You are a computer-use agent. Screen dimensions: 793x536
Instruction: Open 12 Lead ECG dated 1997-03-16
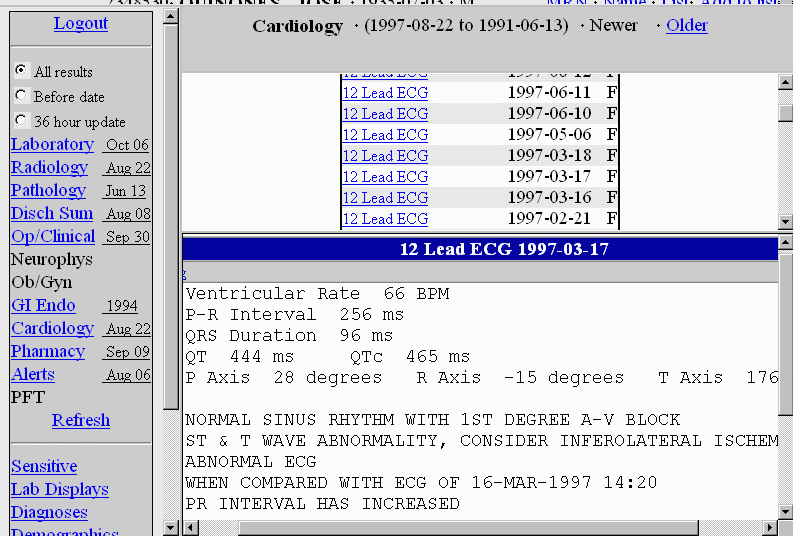385,197
